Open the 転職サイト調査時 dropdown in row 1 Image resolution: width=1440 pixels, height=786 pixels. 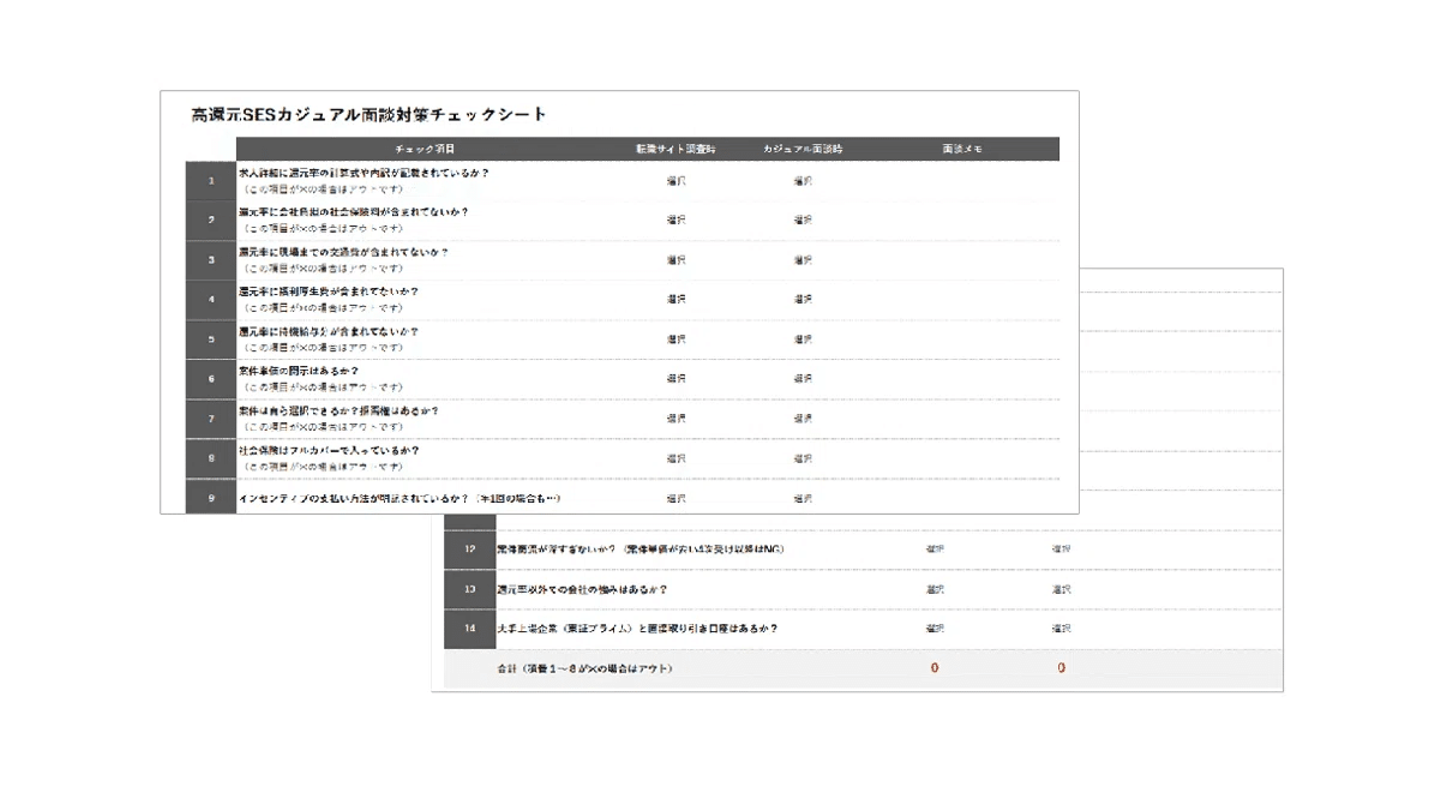[x=676, y=181]
